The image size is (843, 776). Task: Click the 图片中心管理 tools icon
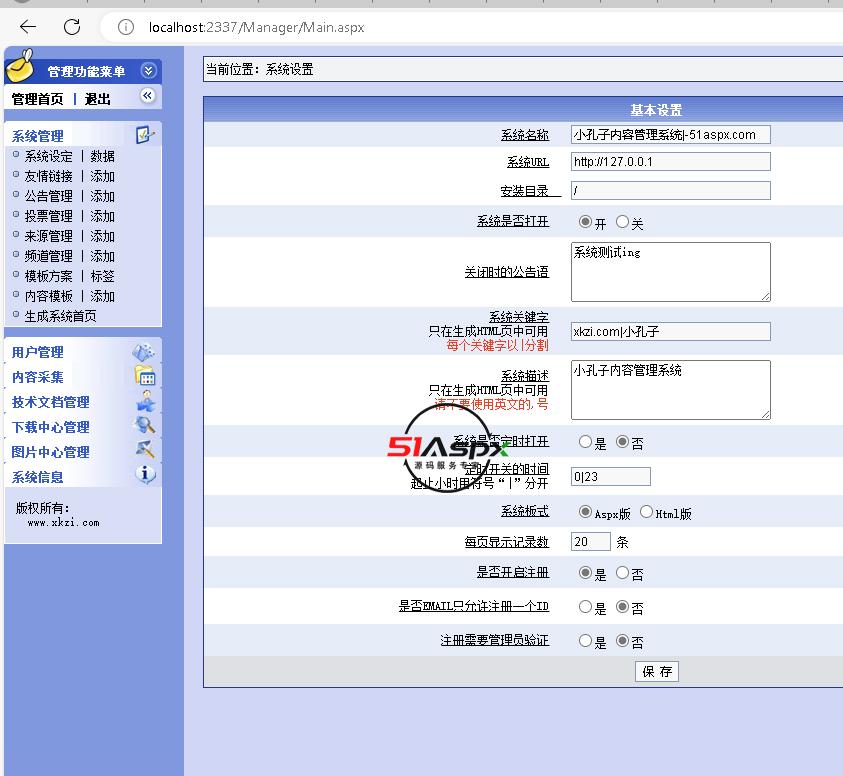tap(144, 452)
